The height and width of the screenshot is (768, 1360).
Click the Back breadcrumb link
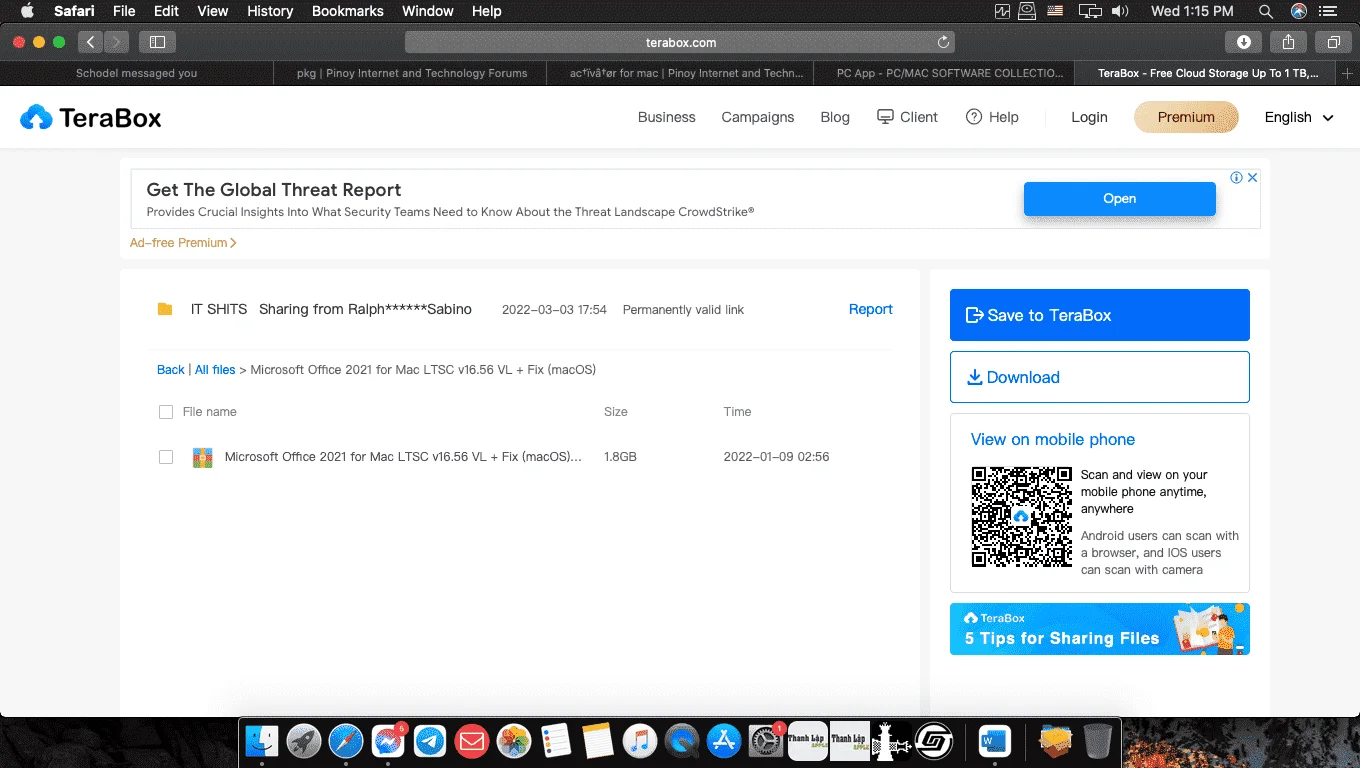170,370
